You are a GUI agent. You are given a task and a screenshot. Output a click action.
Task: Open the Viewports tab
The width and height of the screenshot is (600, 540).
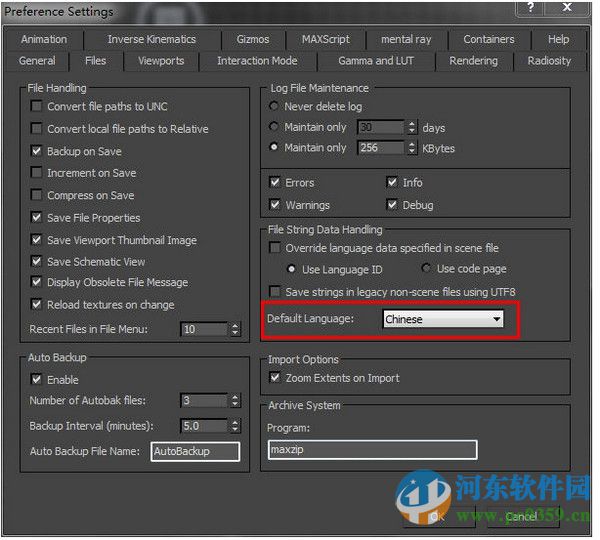click(x=161, y=61)
